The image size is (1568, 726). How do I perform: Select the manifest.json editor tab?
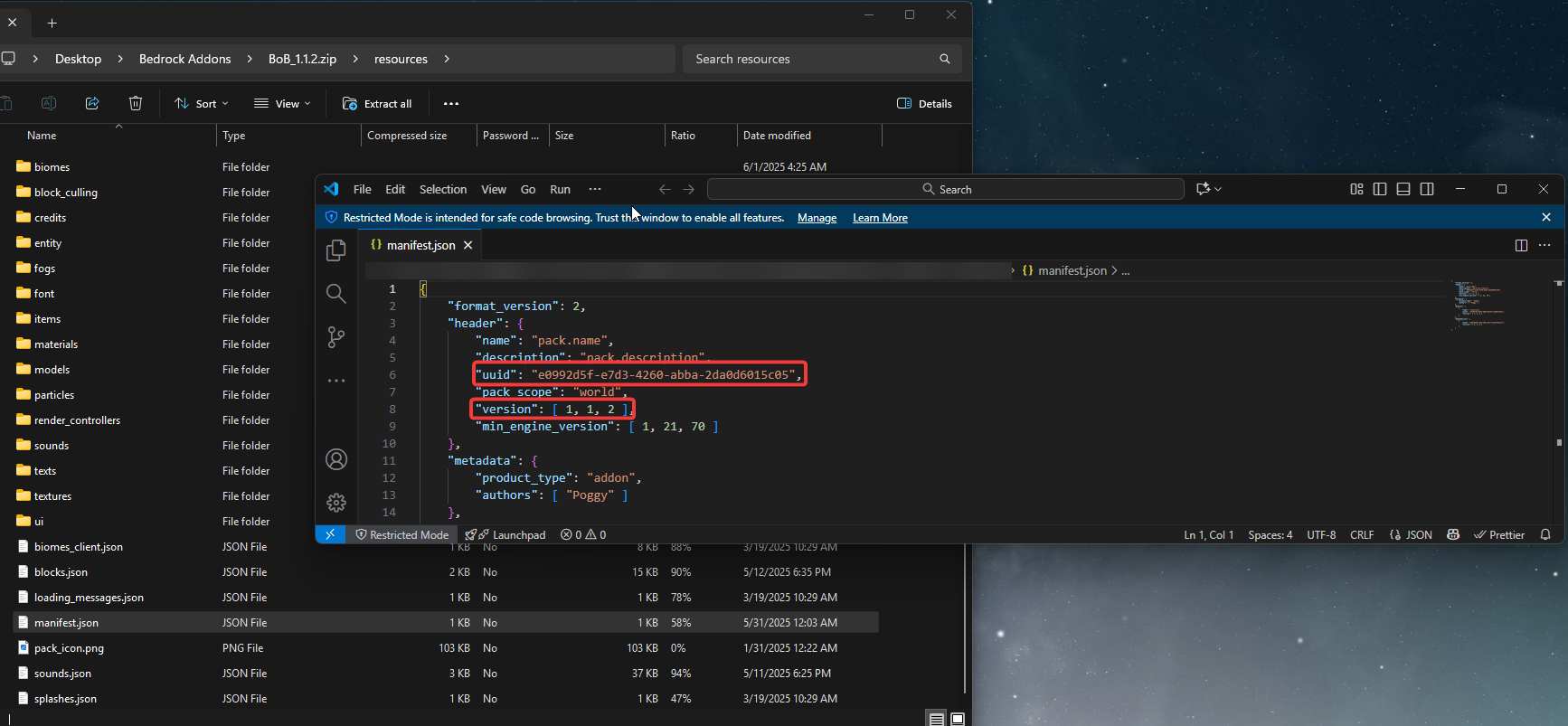(x=420, y=245)
